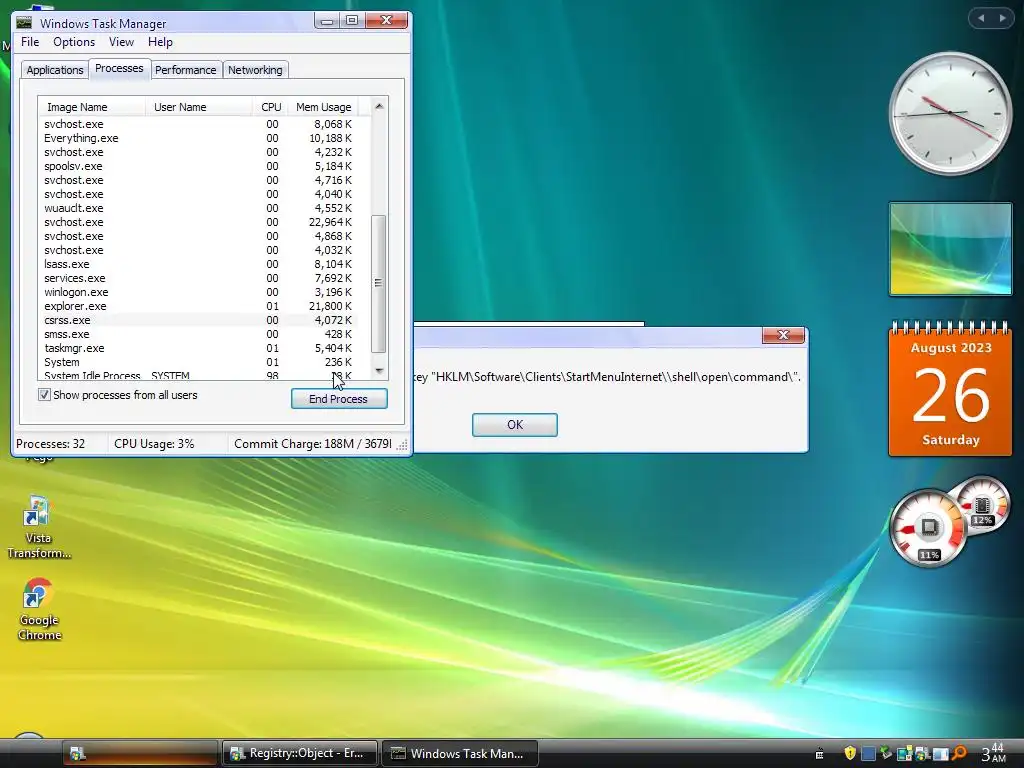1024x768 pixels.
Task: Select the taskmgr.exe process row
Action: point(204,348)
